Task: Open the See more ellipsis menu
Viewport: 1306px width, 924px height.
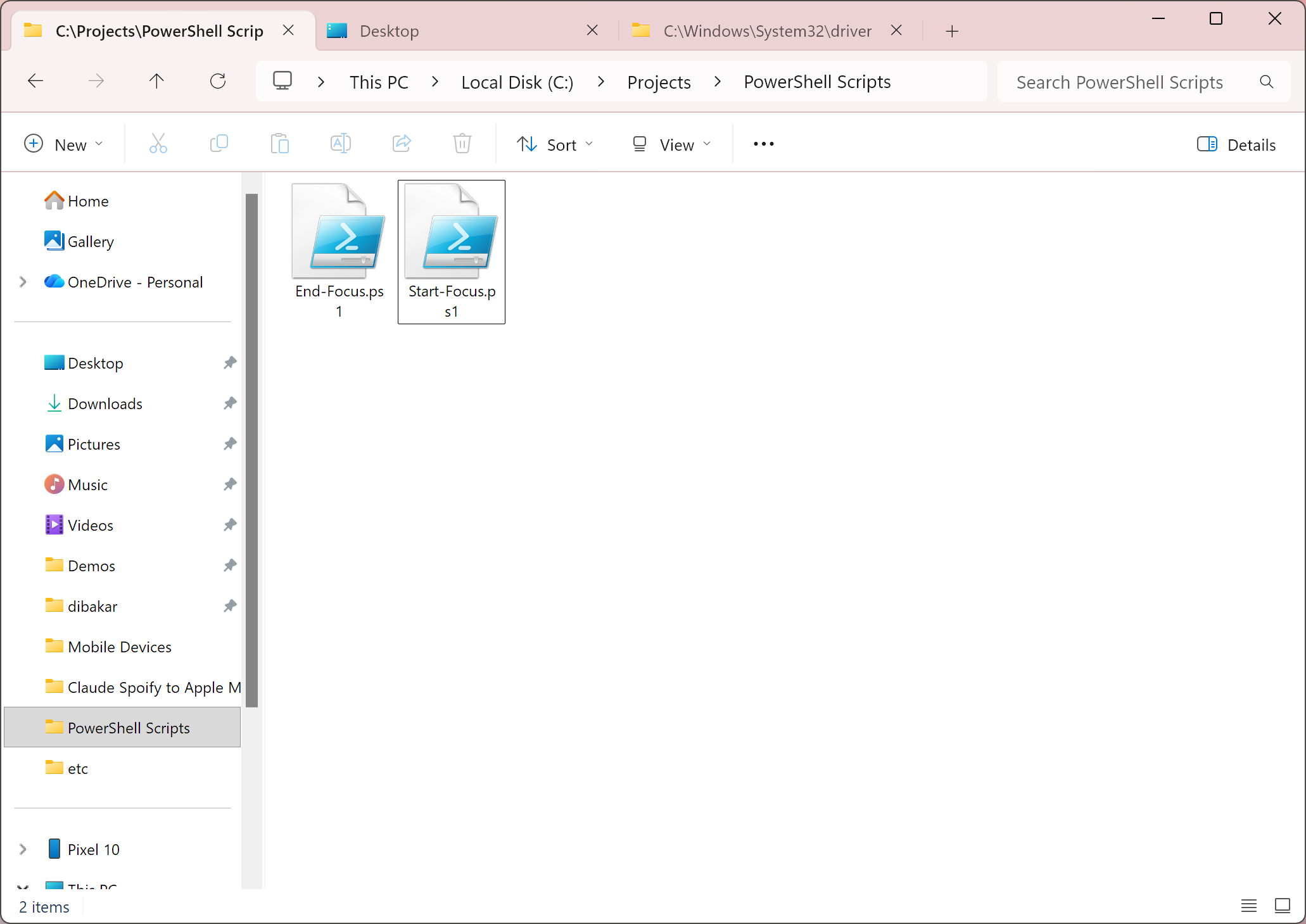Action: point(764,144)
